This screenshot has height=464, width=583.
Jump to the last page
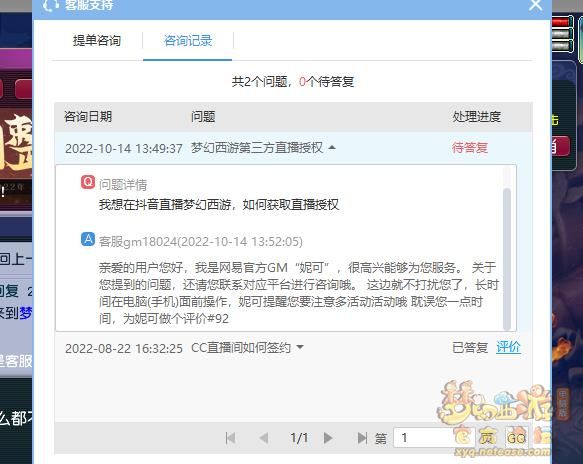(x=362, y=438)
